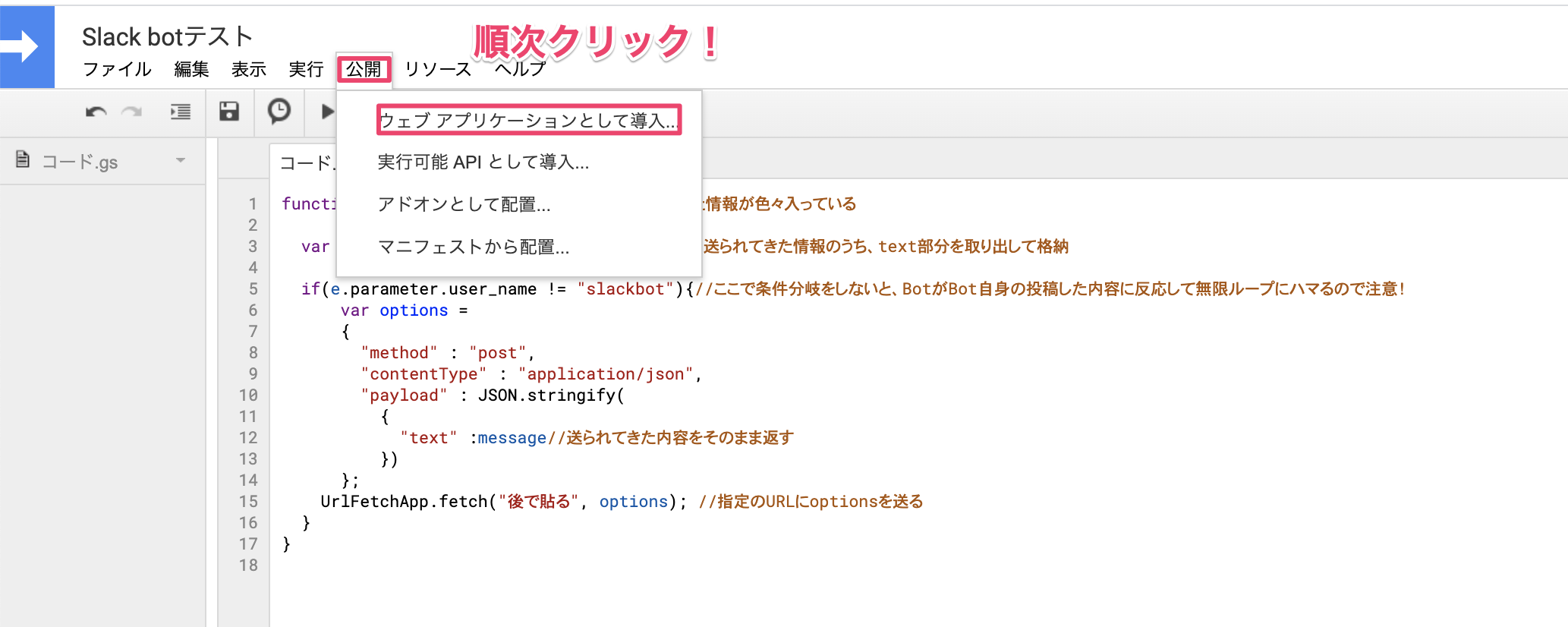The height and width of the screenshot is (627, 1568).
Task: Run the function with the play icon
Action: (x=327, y=112)
